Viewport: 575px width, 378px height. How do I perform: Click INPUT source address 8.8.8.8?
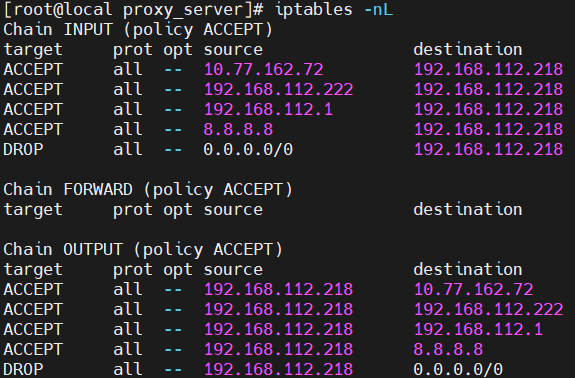pos(238,129)
